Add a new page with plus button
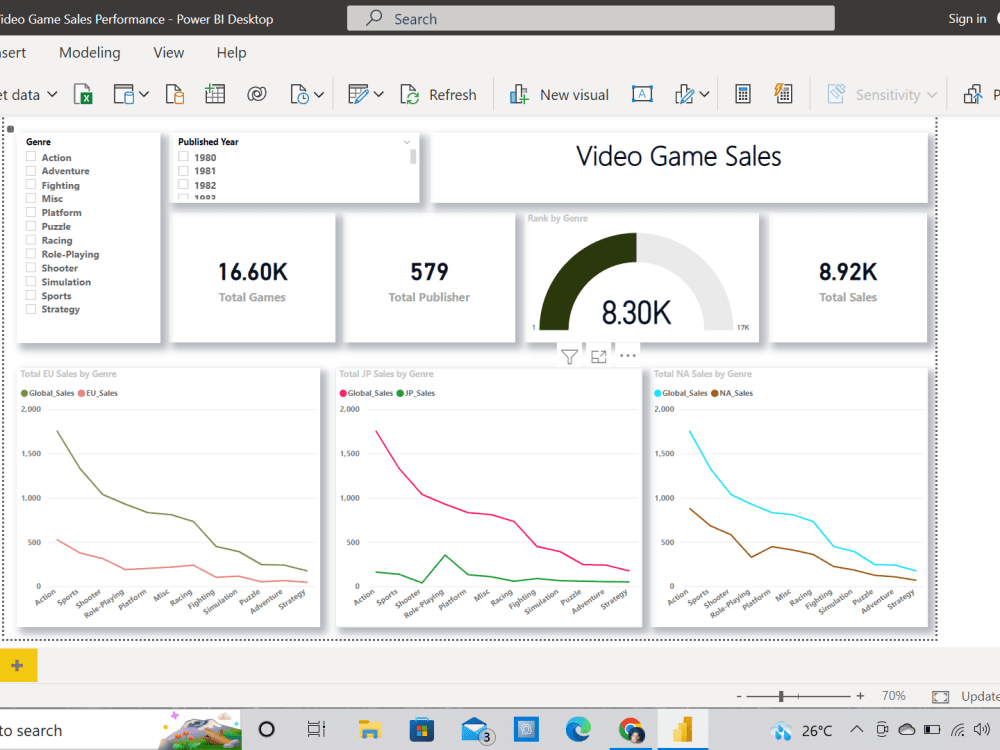 17,665
